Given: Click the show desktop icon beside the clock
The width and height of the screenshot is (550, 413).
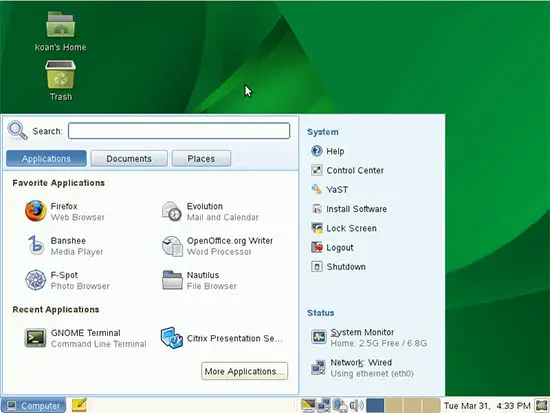Looking at the screenshot, I should (x=542, y=406).
